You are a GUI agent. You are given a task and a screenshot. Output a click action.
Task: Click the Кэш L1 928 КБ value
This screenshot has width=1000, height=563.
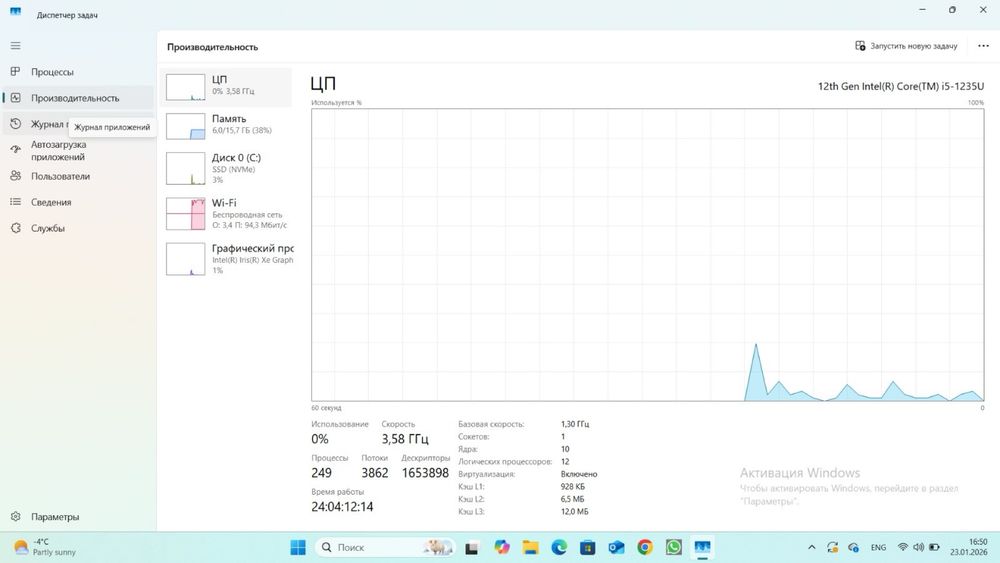click(573, 486)
